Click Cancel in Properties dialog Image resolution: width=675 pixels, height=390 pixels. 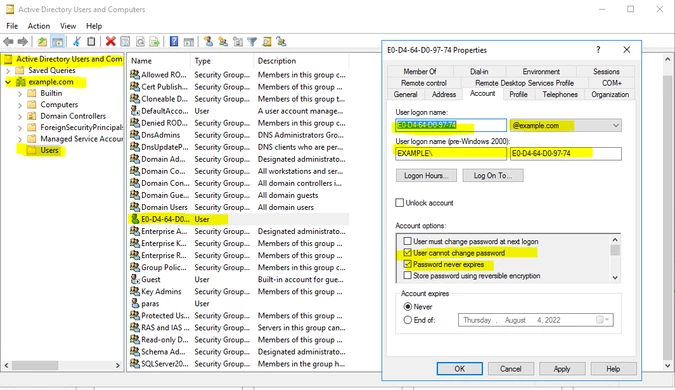coord(511,369)
